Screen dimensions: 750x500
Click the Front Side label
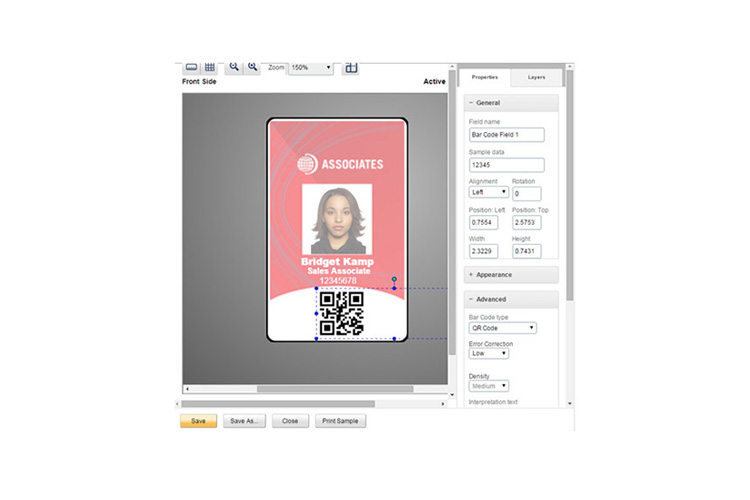[199, 82]
